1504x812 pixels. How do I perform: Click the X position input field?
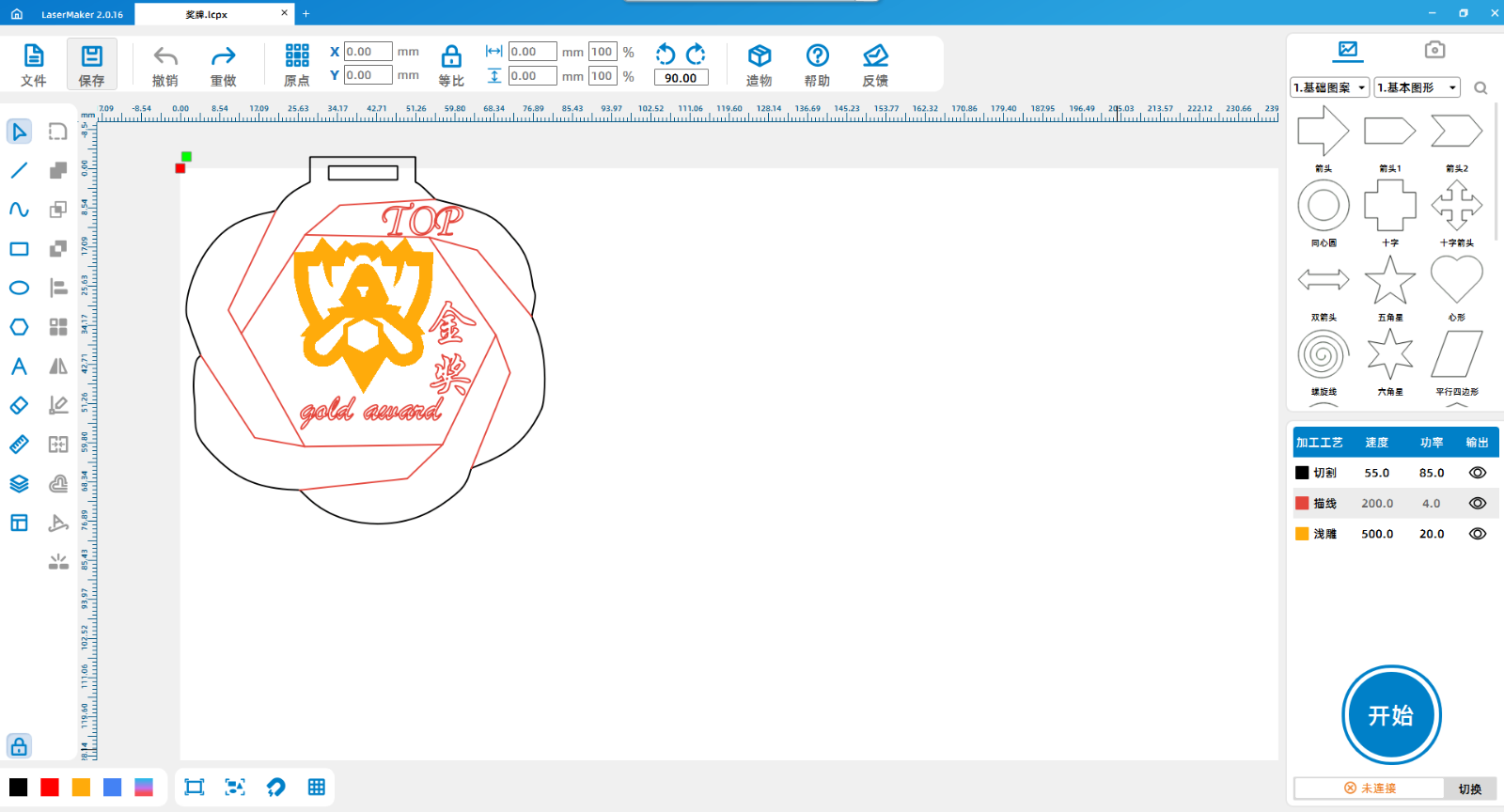point(368,52)
